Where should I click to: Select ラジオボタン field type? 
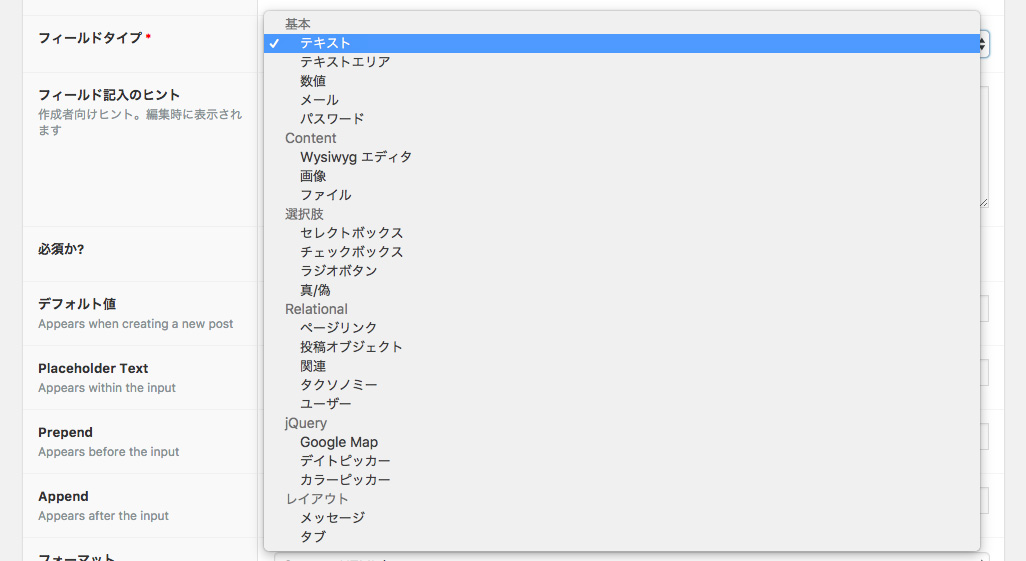[x=622, y=271]
